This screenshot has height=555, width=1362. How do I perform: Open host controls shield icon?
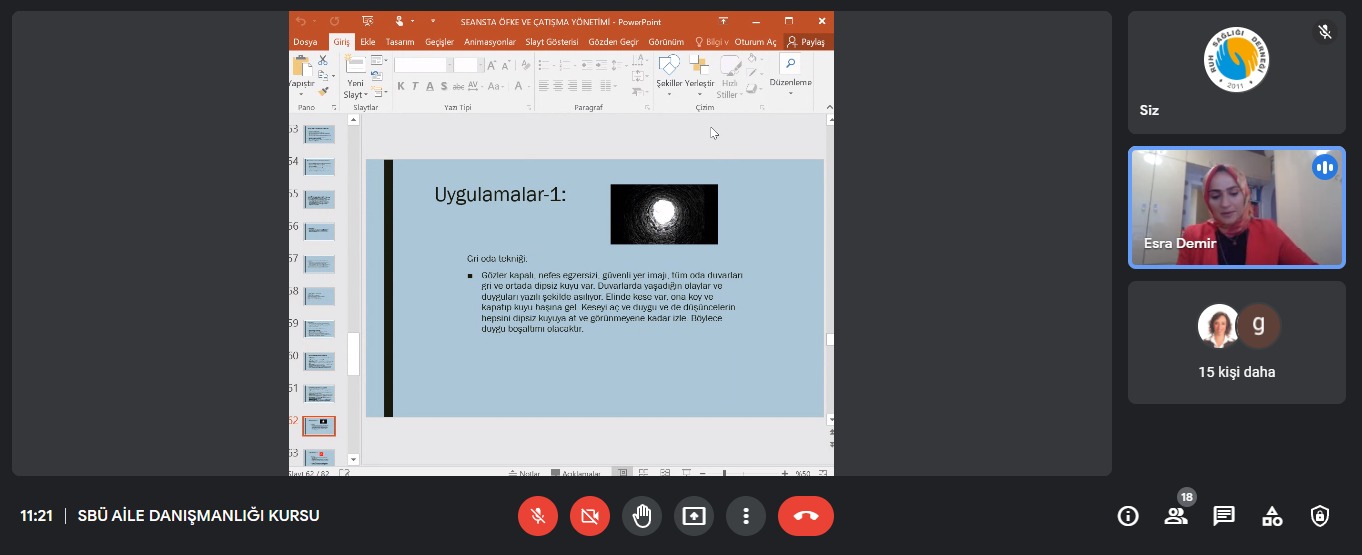tap(1320, 516)
